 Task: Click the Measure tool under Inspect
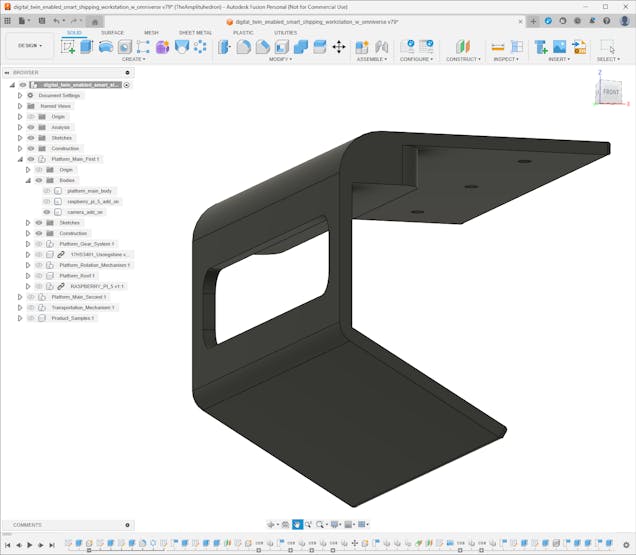tap(497, 47)
